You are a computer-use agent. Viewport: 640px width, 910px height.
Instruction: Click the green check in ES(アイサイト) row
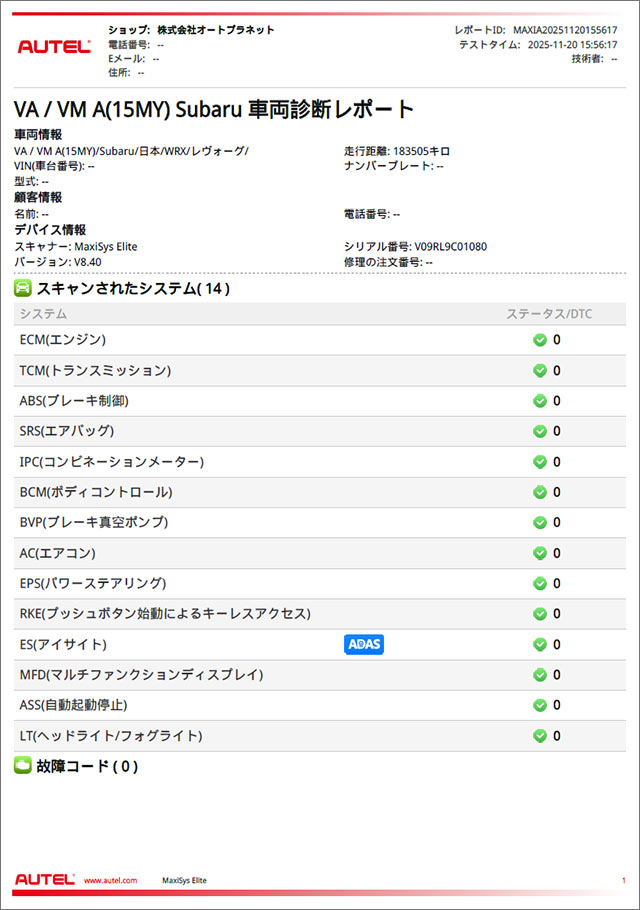(540, 644)
